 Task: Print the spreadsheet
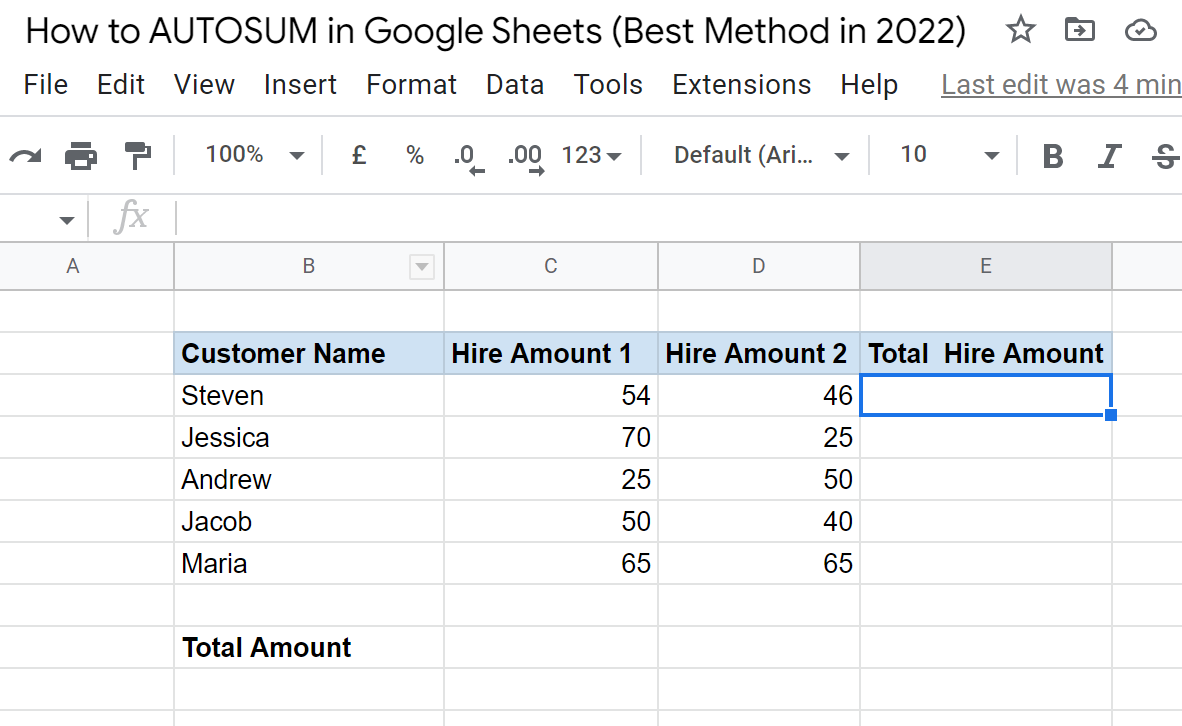point(80,154)
